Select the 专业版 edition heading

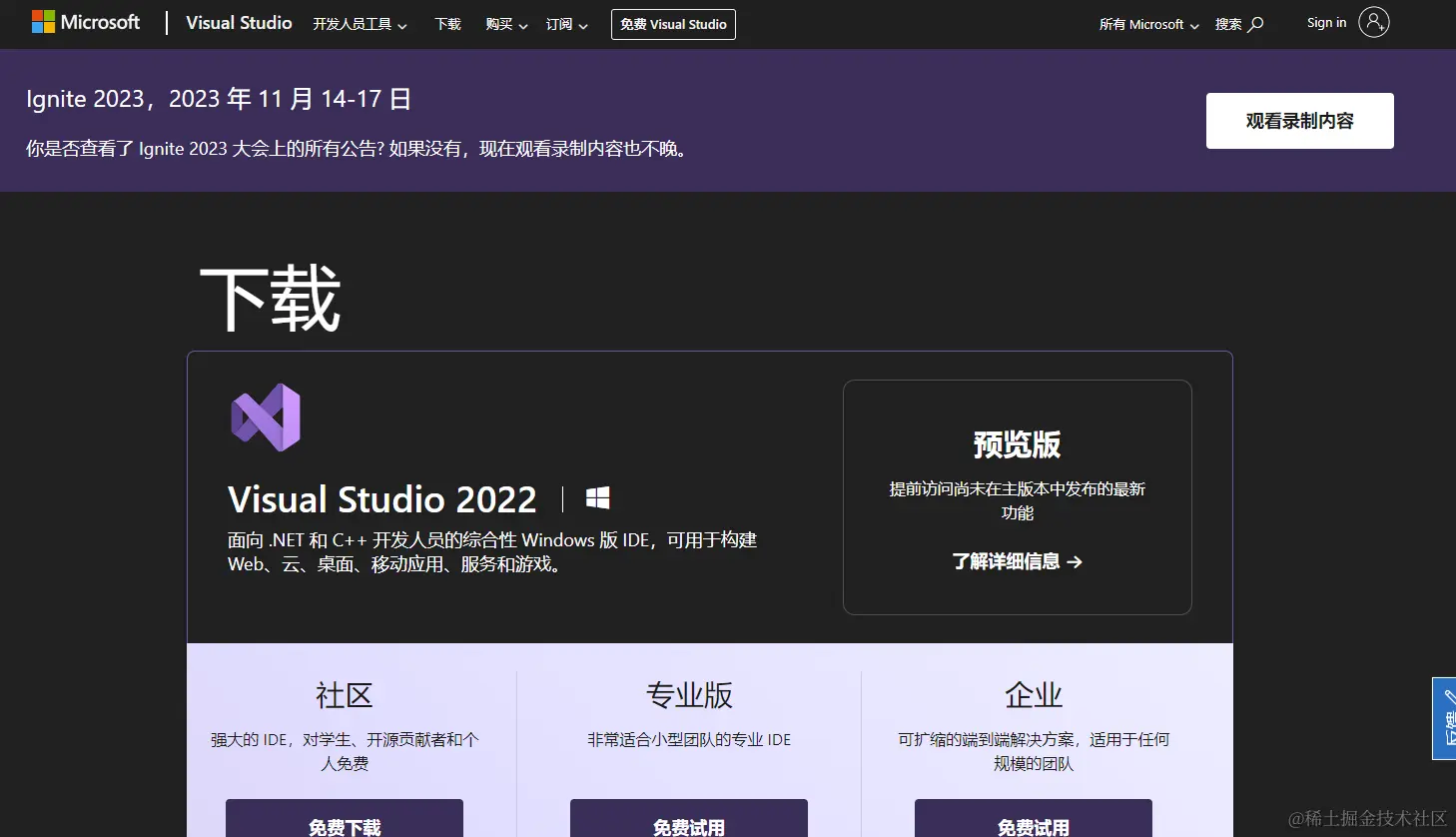click(689, 695)
